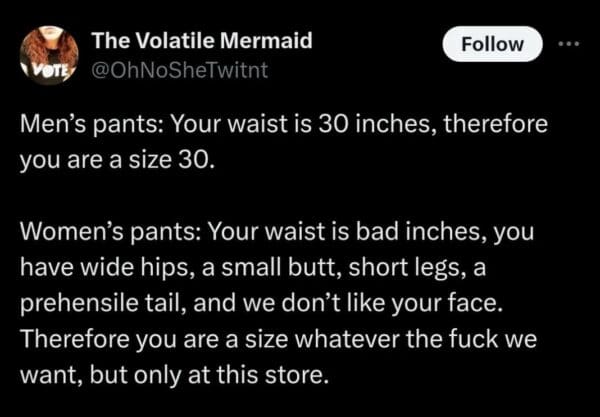The height and width of the screenshot is (417, 600).
Task: Open the three-dot more options menu
Action: tap(567, 44)
